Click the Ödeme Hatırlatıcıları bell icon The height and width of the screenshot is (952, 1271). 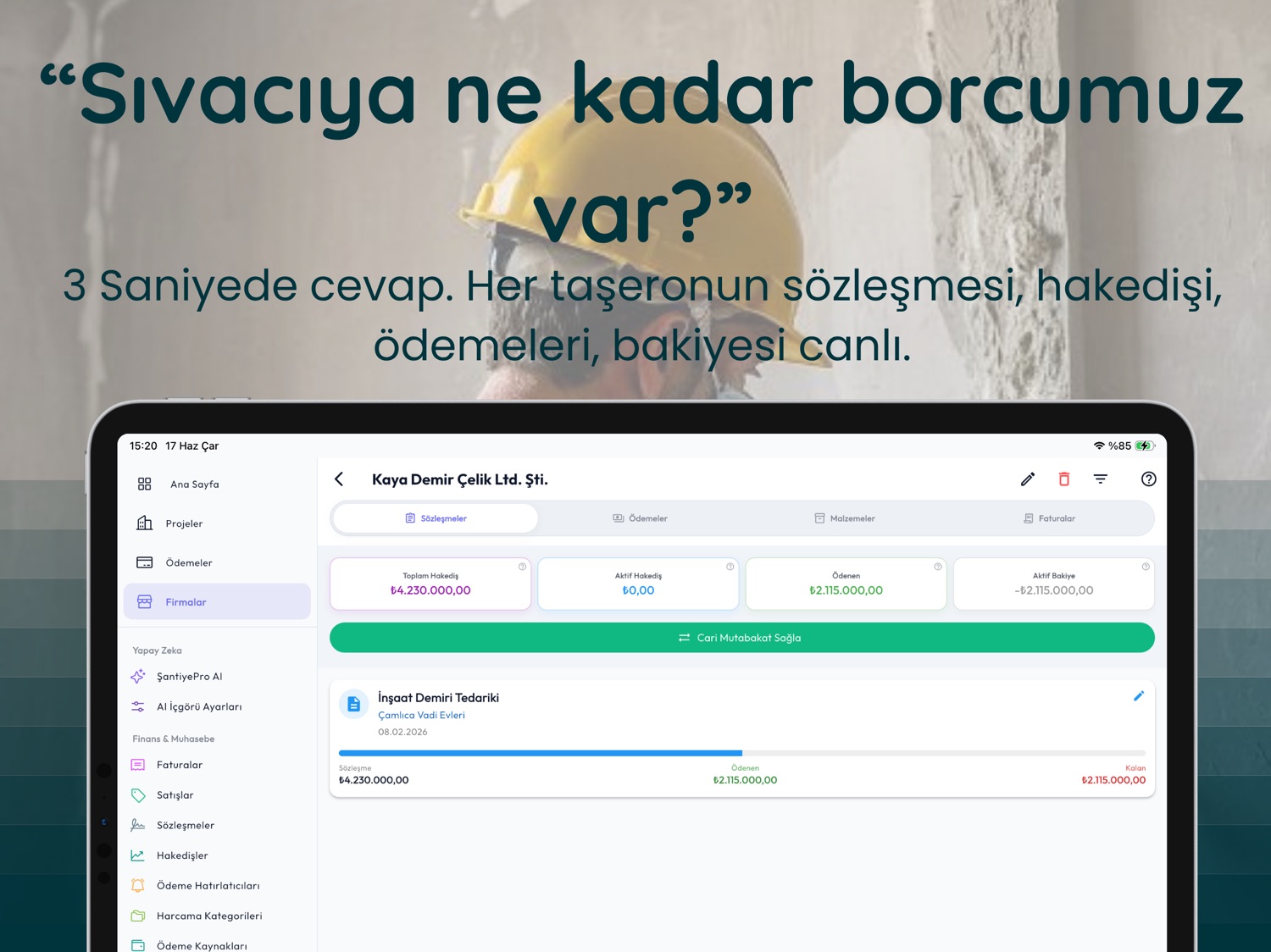138,886
